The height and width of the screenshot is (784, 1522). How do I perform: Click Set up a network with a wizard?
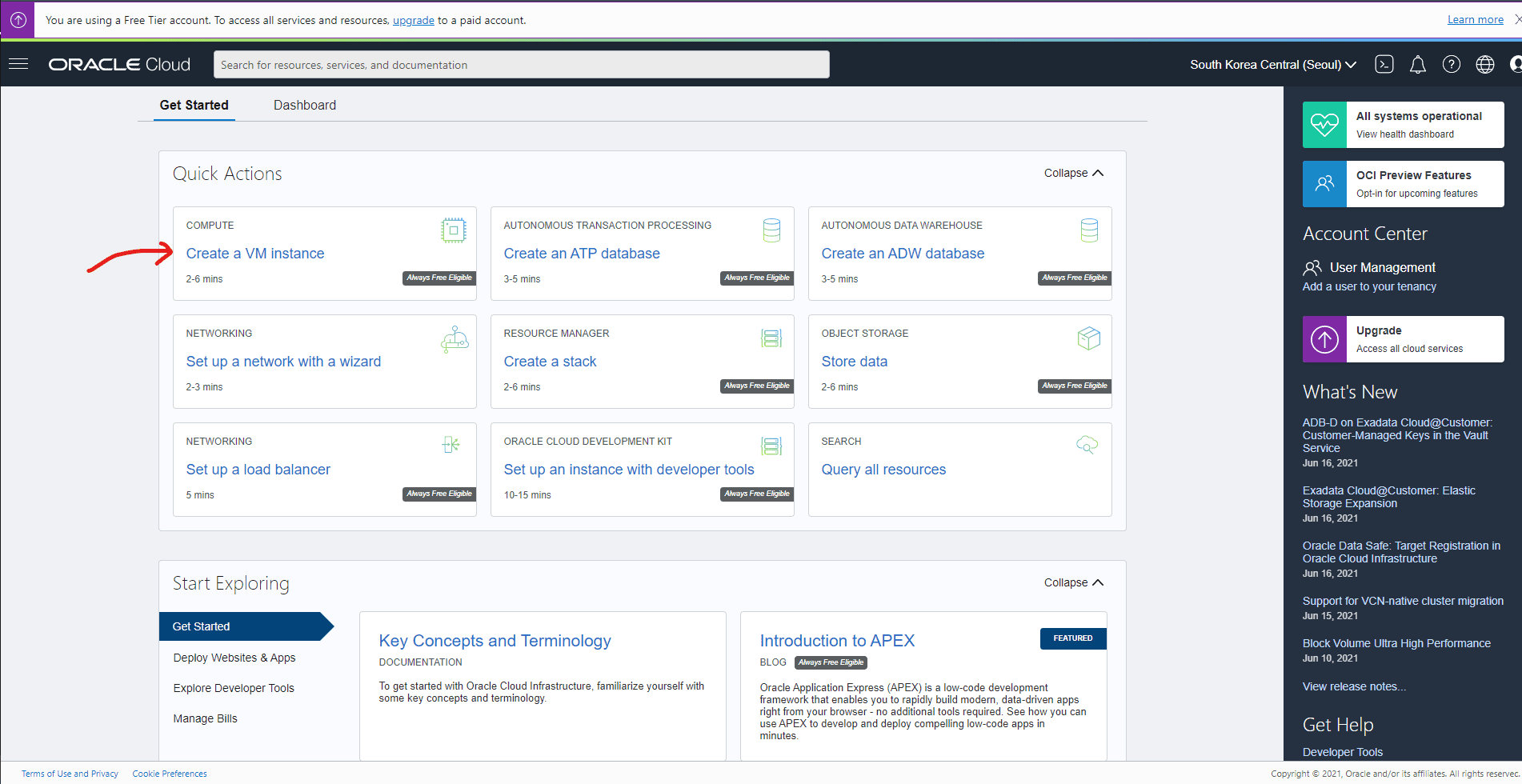point(283,362)
